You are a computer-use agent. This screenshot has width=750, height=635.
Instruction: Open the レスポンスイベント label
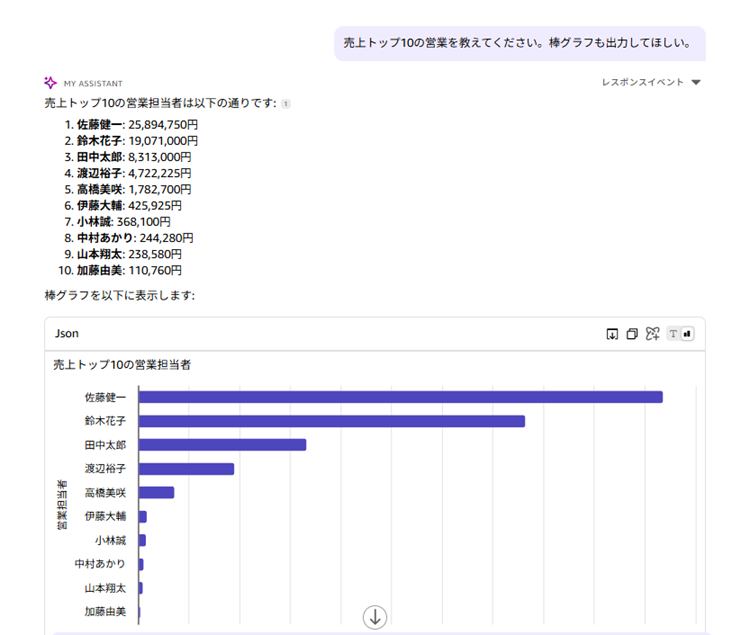click(642, 83)
